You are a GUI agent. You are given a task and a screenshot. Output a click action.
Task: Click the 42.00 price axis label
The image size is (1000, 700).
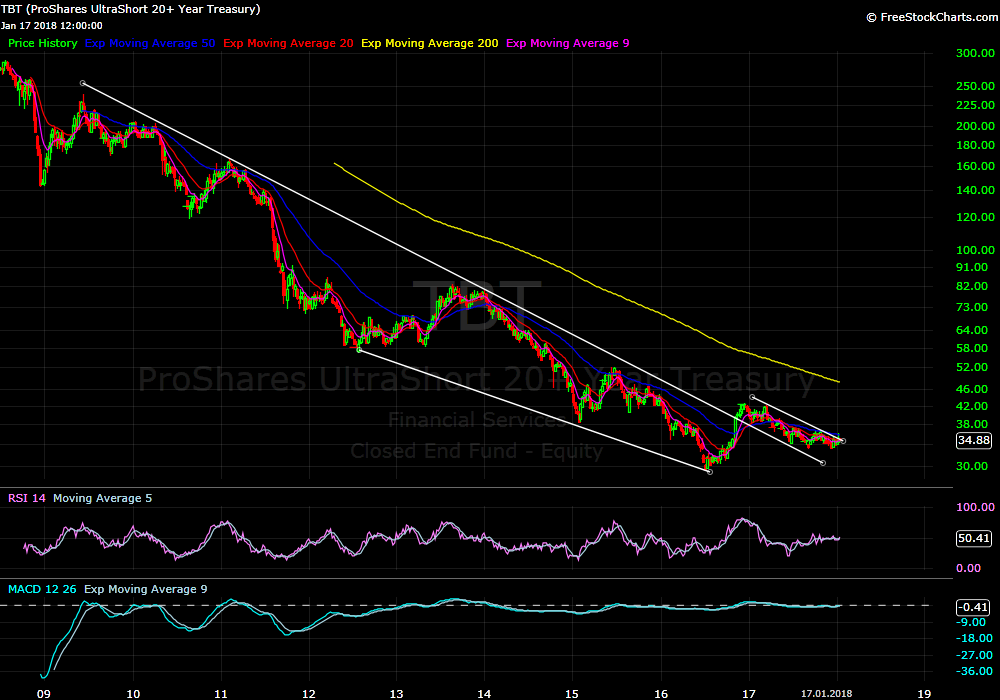(x=972, y=406)
